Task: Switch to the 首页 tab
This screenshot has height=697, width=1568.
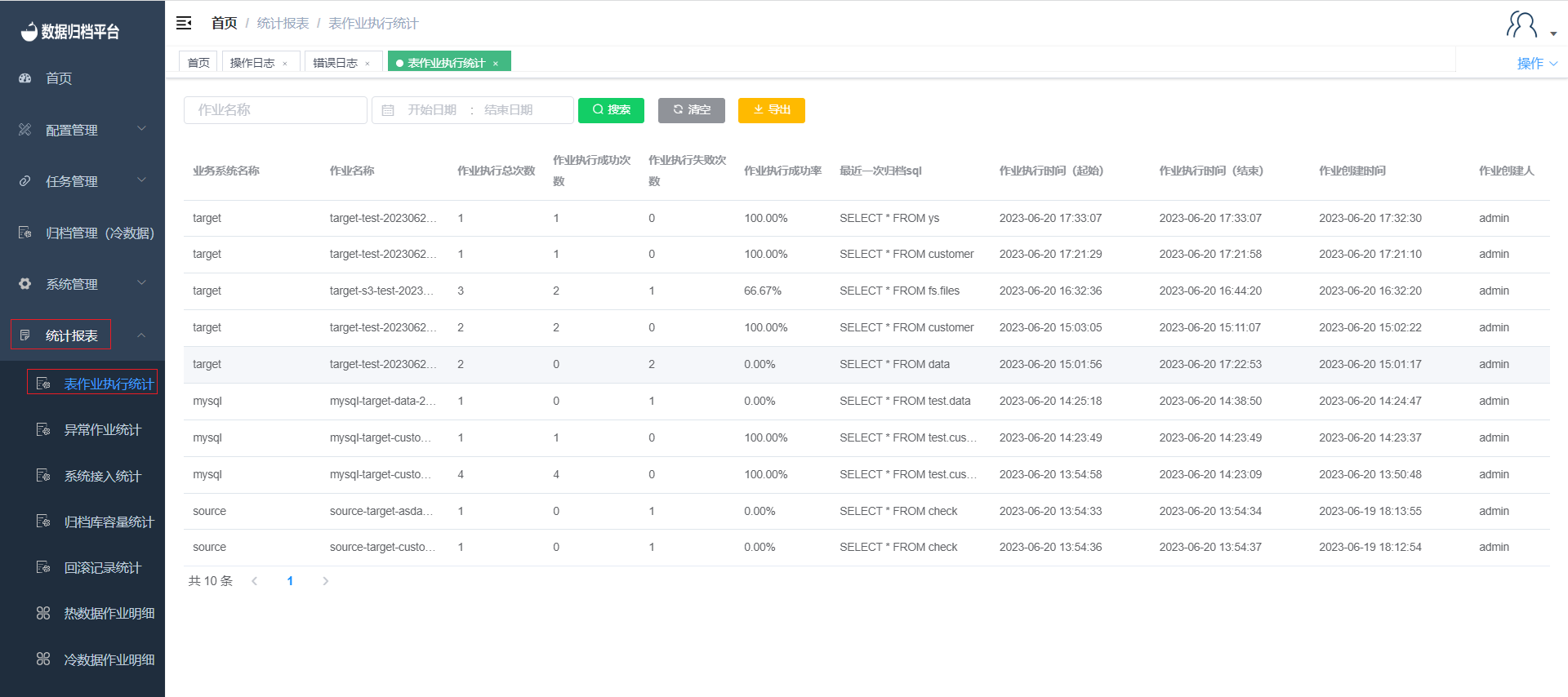Action: point(198,62)
